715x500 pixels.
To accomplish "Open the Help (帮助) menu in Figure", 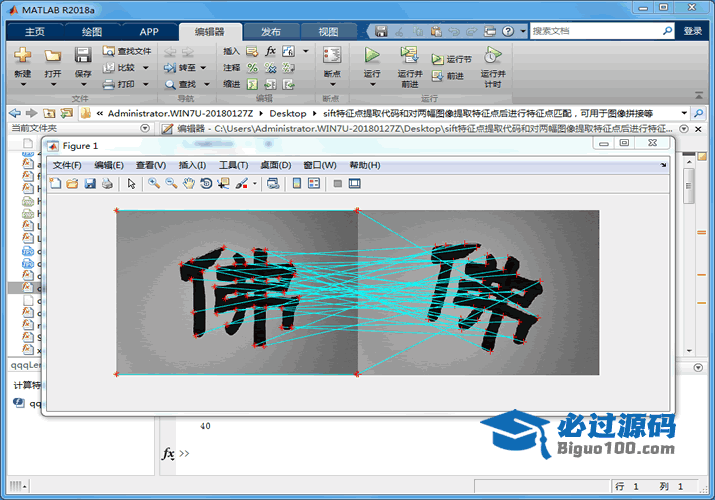I will (x=365, y=165).
